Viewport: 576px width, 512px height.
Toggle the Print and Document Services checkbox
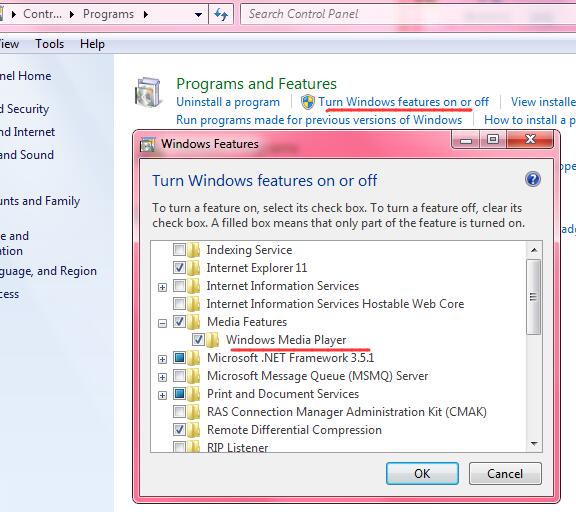179,394
